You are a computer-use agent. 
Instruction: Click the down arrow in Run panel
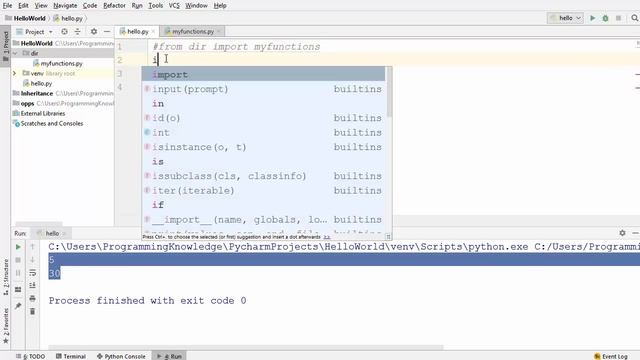pos(33,260)
